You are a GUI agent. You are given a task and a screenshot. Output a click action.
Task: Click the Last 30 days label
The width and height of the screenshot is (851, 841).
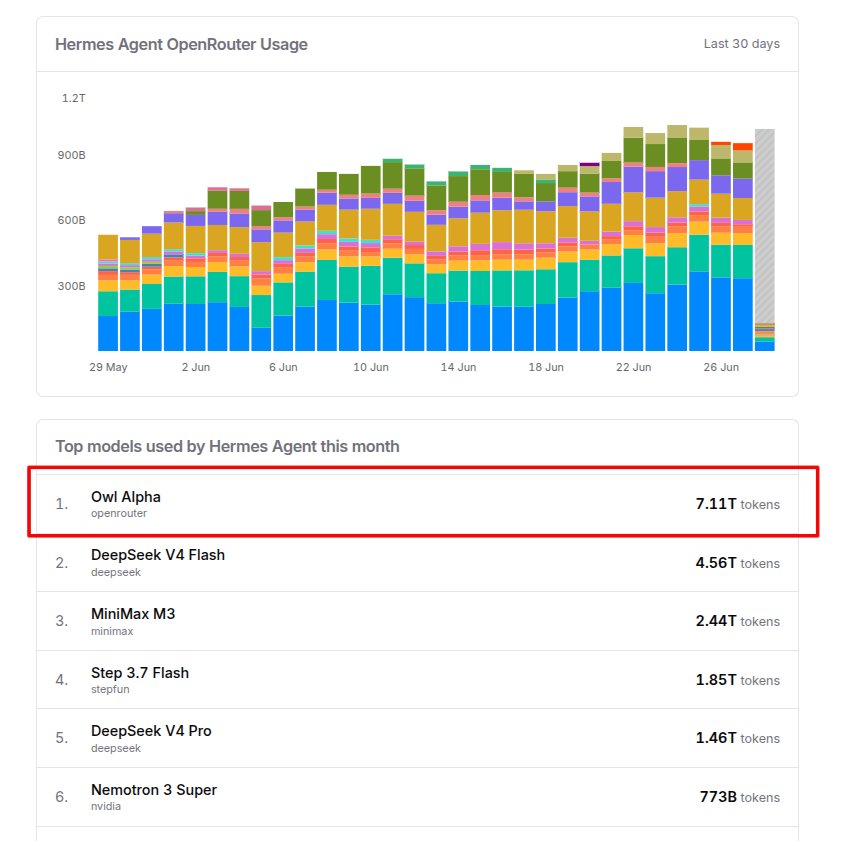pos(741,44)
